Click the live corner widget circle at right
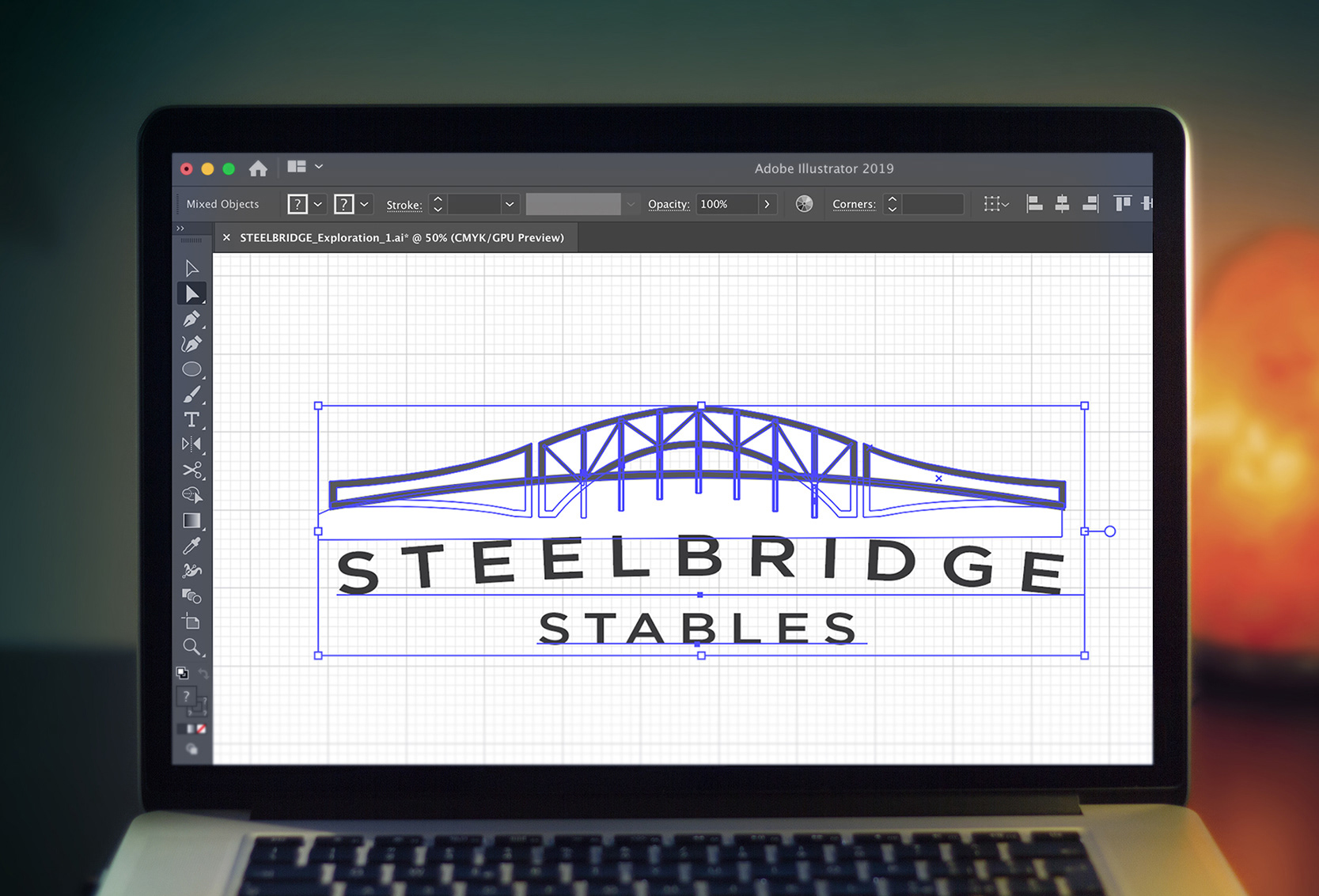This screenshot has height=896, width=1319. pos(1110,531)
